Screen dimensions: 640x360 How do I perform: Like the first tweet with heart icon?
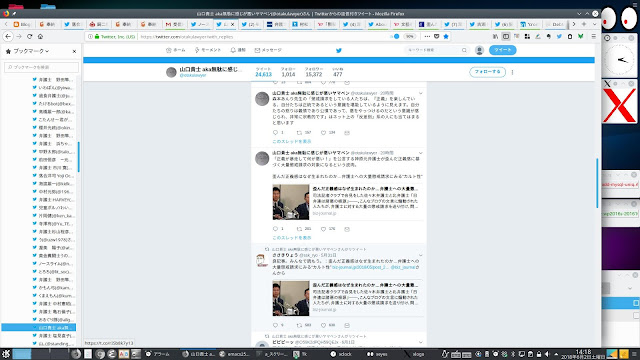point(323,133)
